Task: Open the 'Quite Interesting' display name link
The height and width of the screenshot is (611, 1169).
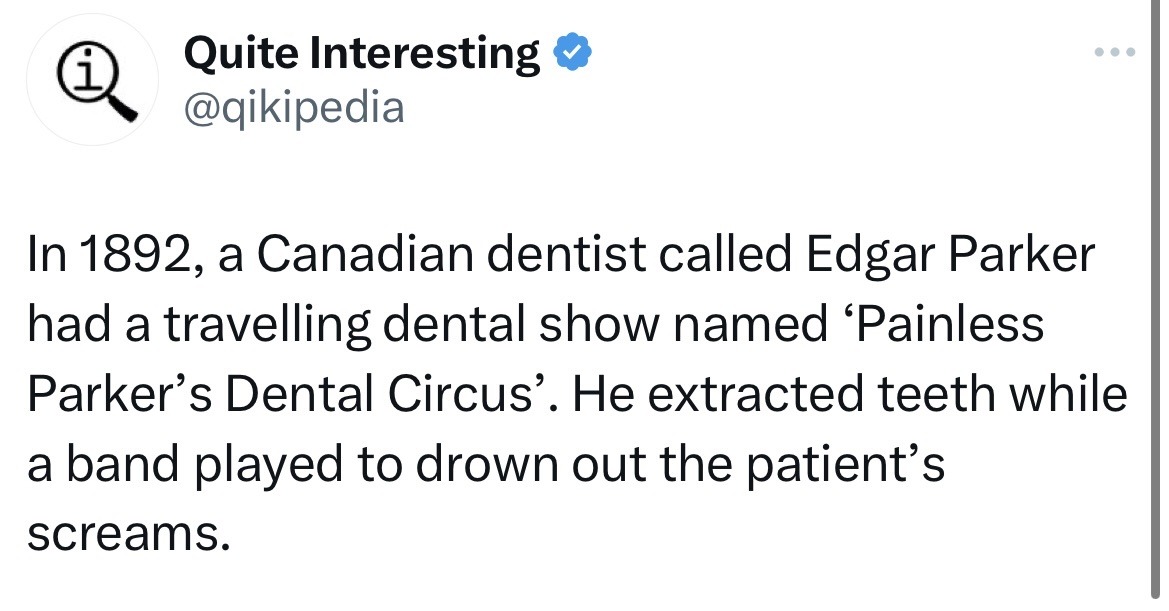Action: (x=362, y=52)
